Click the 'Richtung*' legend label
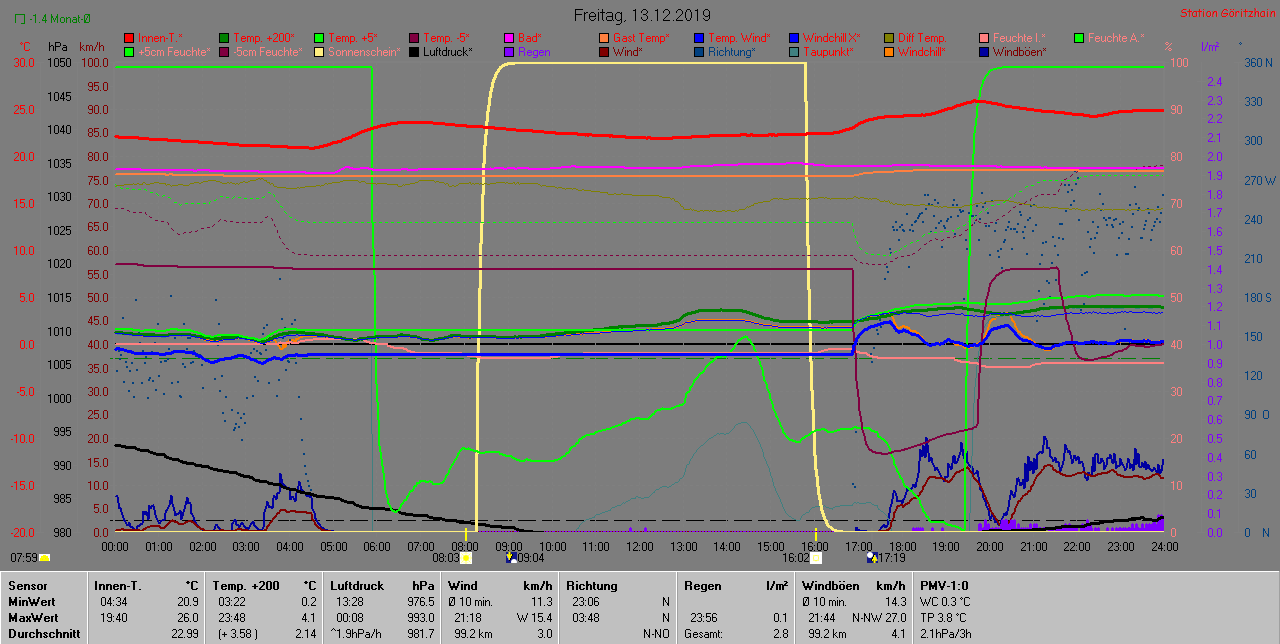This screenshot has width=1280, height=644. (x=732, y=51)
